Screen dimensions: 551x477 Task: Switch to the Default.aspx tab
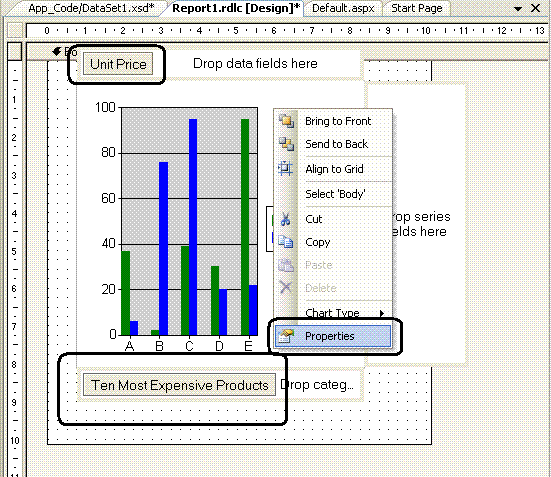click(343, 8)
